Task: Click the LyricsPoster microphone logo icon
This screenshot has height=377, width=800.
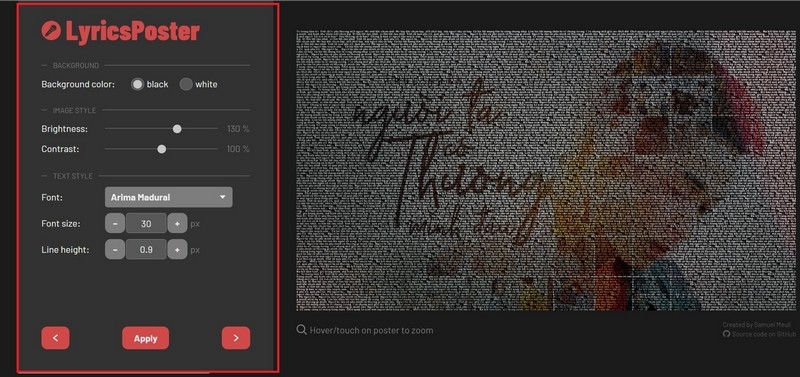Action: (51, 31)
